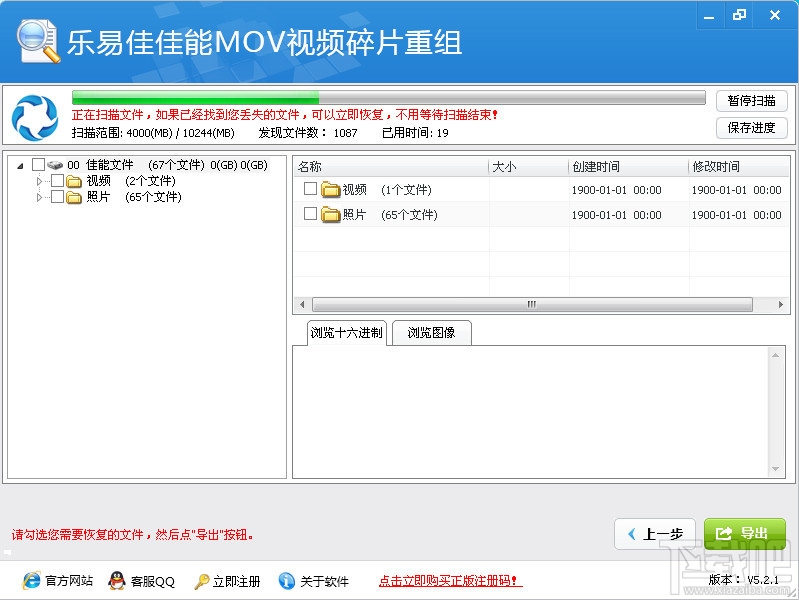Click the 视频 row 创建时间 1900-01-01 cell
The width and height of the screenshot is (799, 600).
617,190
